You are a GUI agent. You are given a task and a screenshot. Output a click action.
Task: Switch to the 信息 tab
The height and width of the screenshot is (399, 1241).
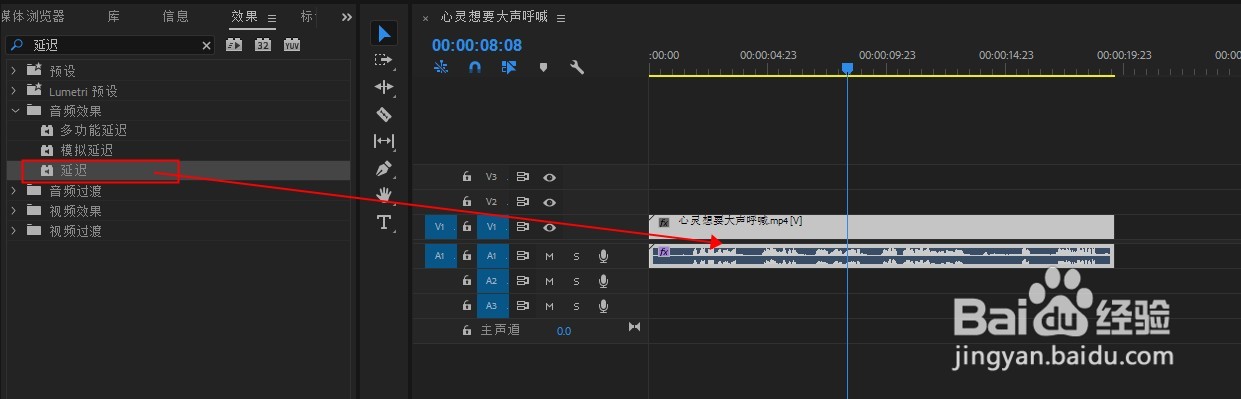coord(175,16)
